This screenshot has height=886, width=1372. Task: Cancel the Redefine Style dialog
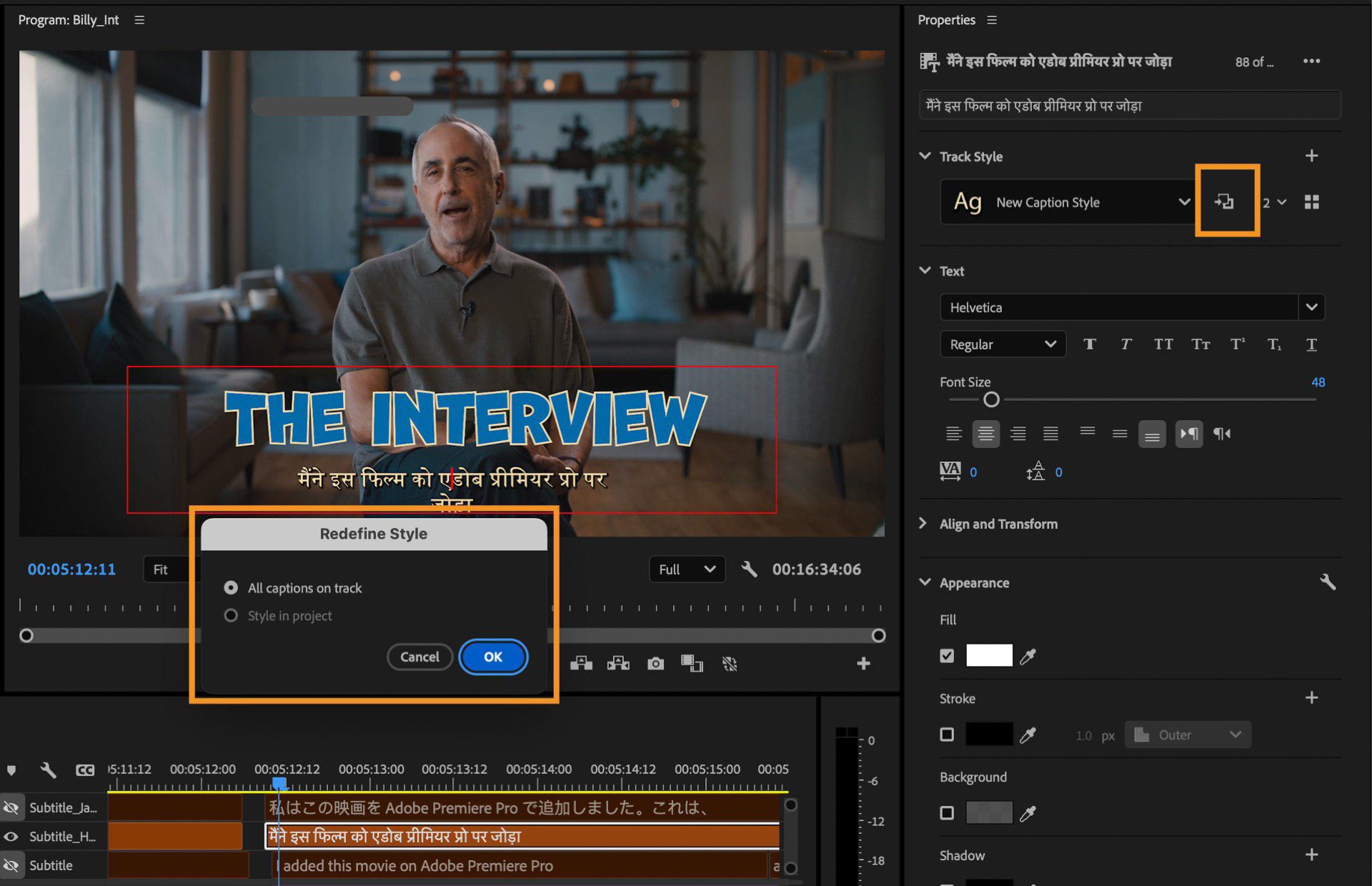click(x=419, y=657)
